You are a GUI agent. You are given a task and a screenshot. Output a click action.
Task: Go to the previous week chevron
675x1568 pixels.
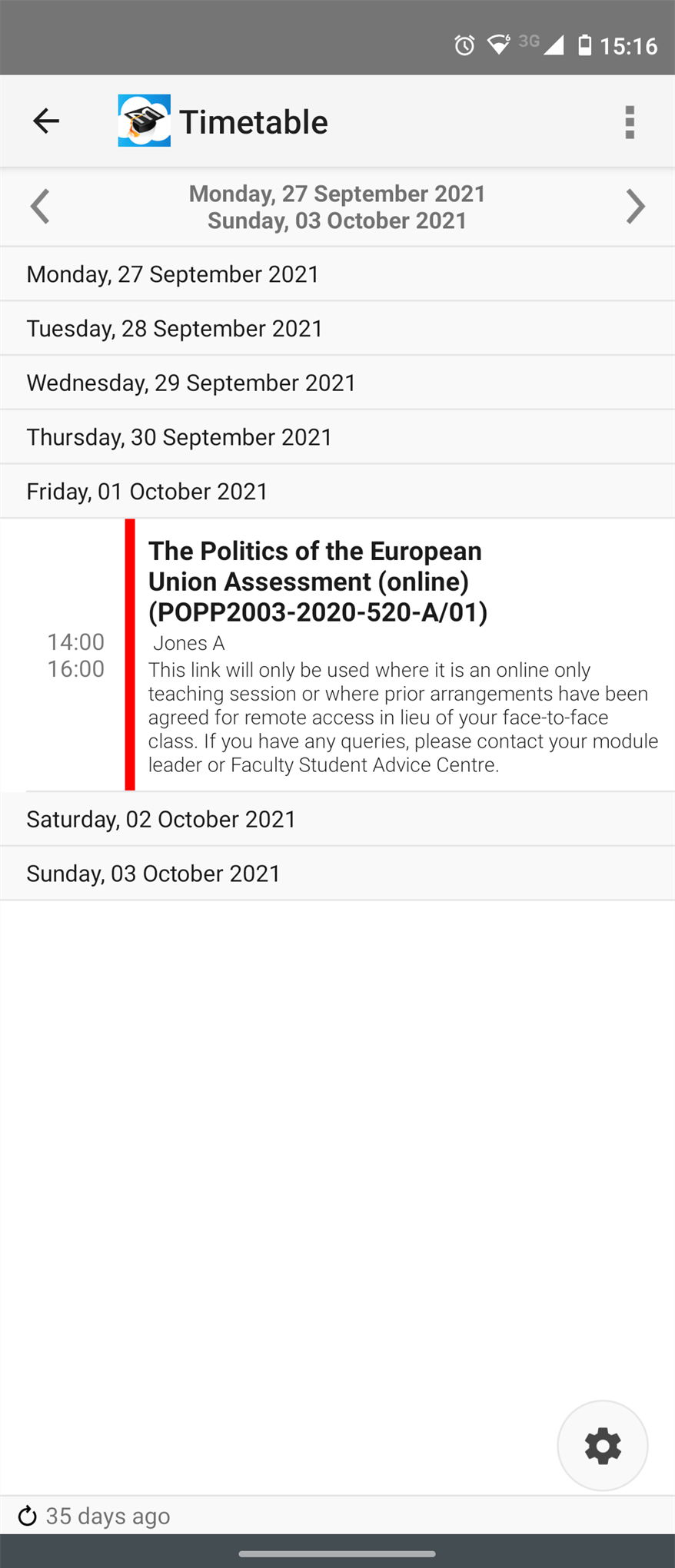pyautogui.click(x=40, y=206)
